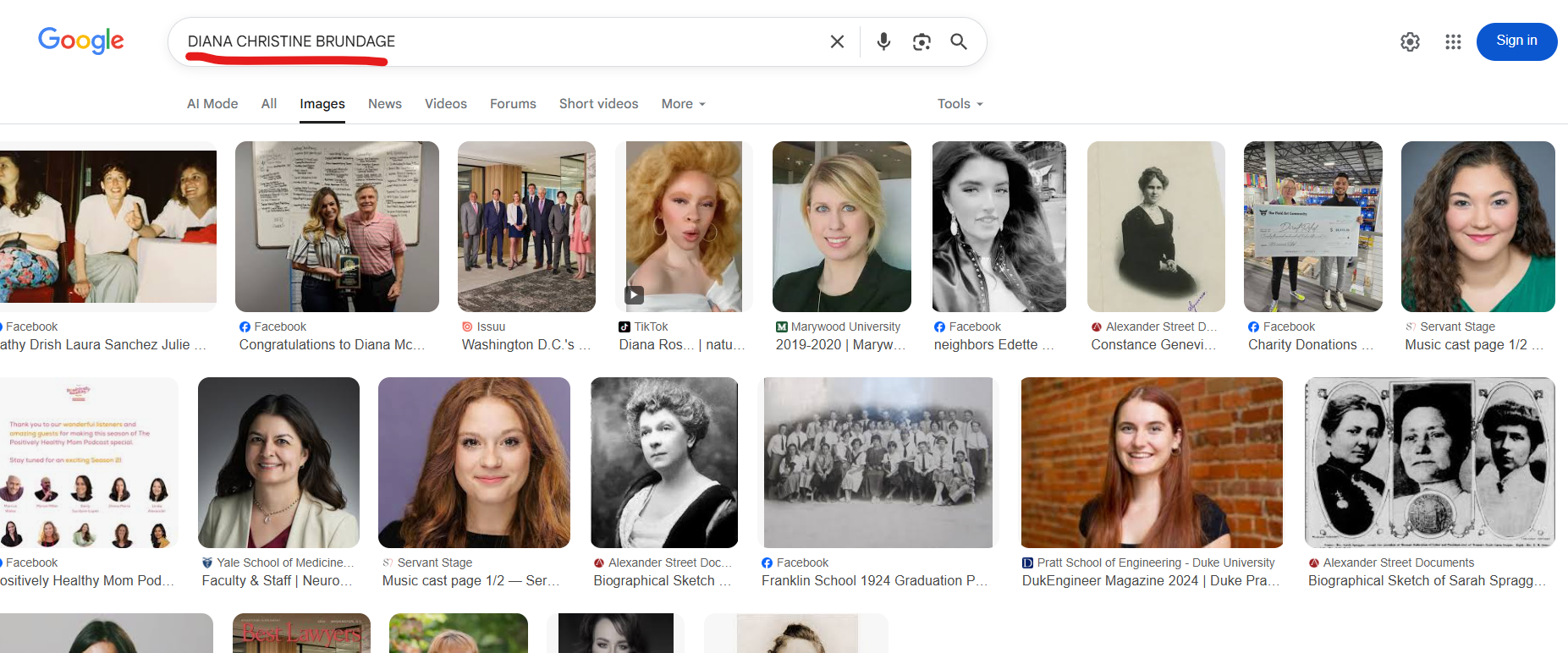Viewport: 1568px width, 653px height.
Task: Start voice search with microphone icon
Action: pyautogui.click(x=883, y=41)
